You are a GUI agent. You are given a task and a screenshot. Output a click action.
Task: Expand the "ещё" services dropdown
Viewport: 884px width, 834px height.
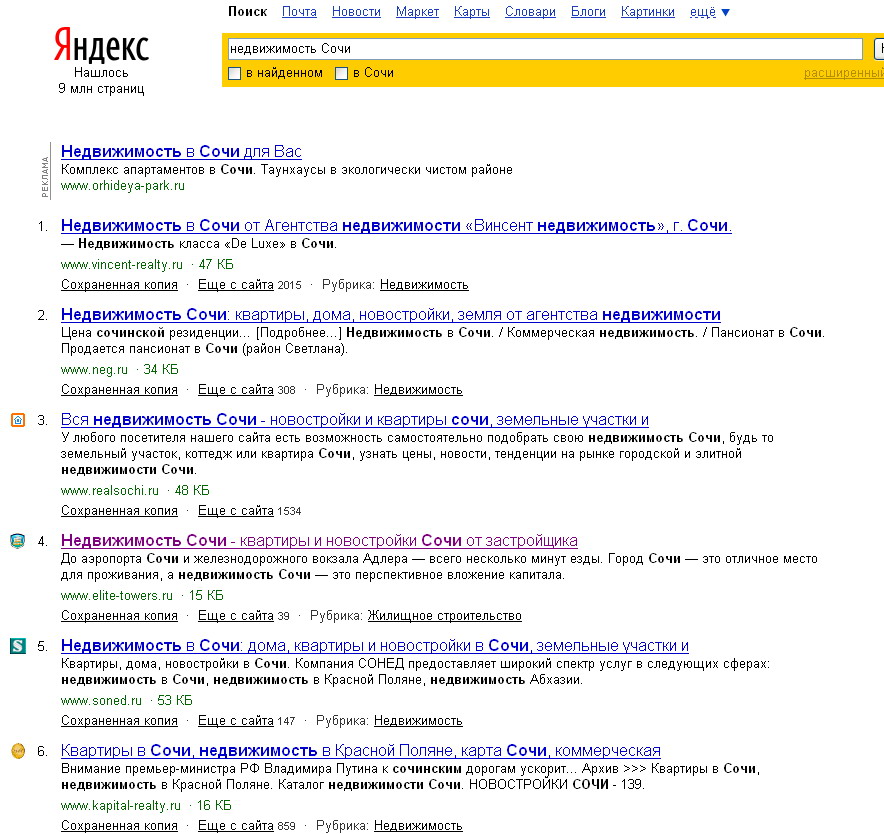click(709, 12)
